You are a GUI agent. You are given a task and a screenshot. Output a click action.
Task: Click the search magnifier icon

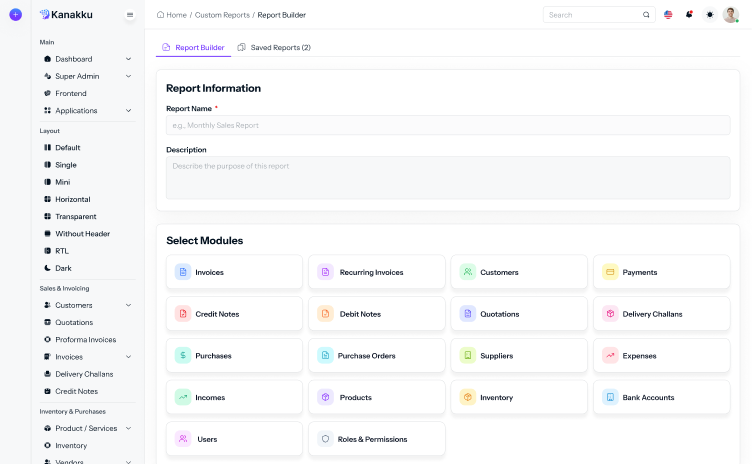(x=646, y=15)
